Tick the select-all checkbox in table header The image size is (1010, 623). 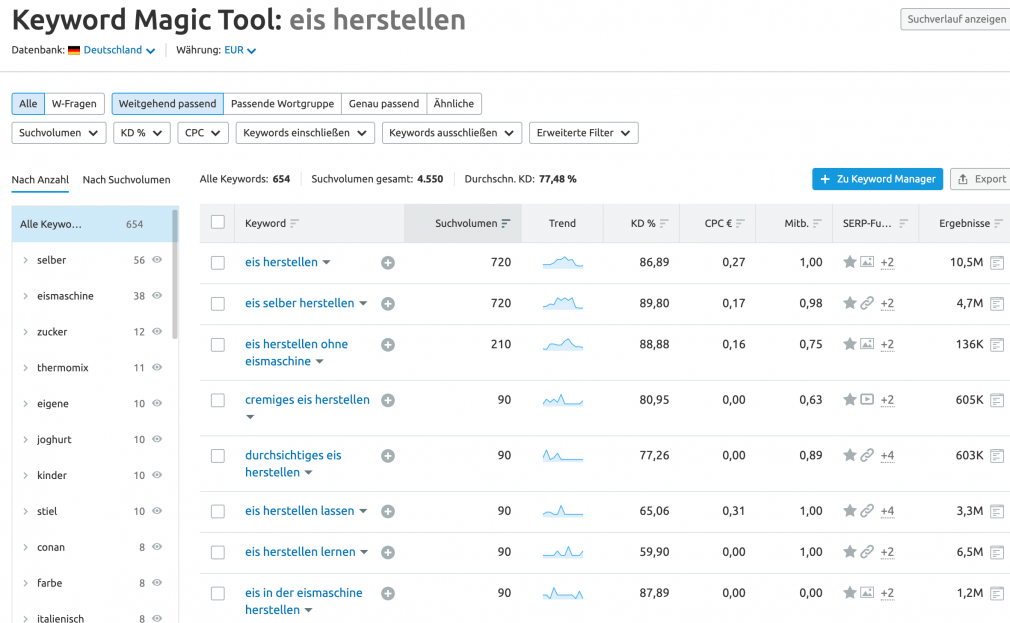pyautogui.click(x=218, y=222)
